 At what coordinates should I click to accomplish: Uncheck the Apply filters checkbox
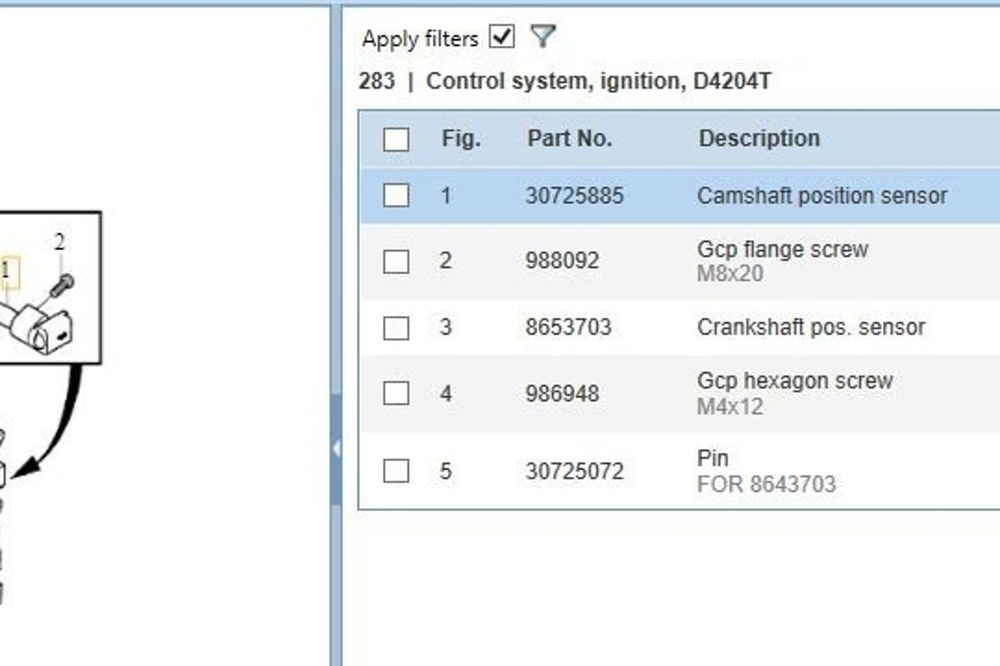(x=502, y=38)
